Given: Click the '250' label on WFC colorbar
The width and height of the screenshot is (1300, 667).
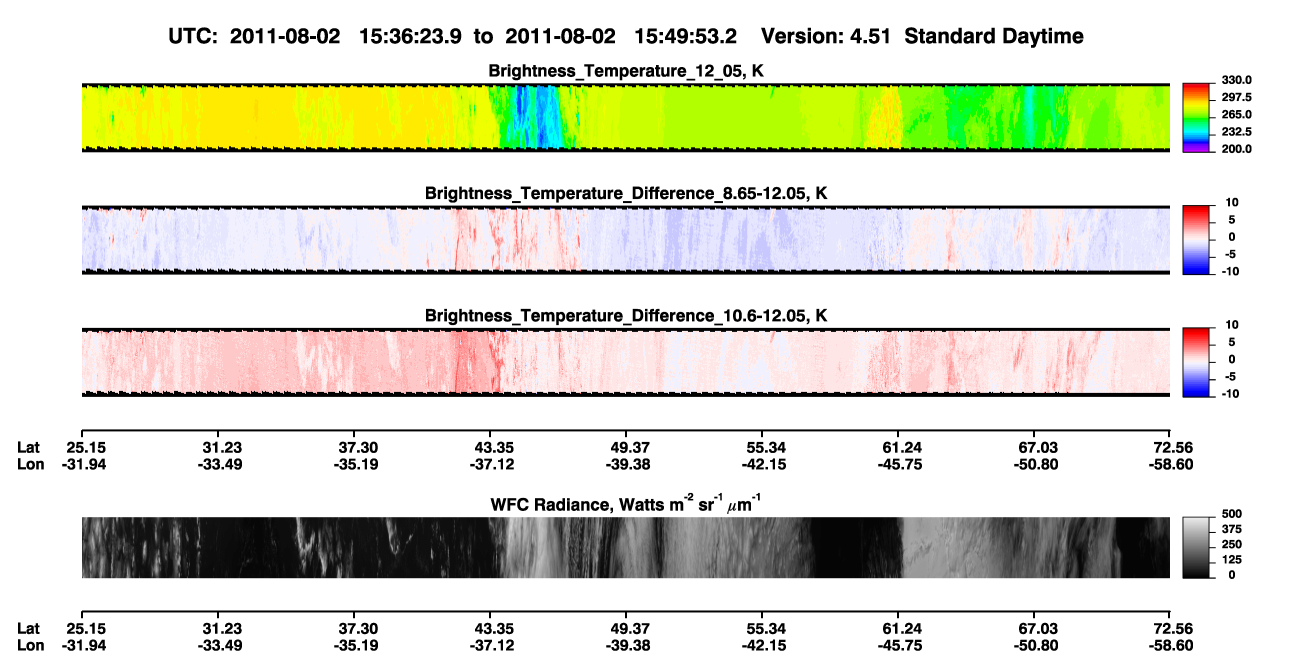Looking at the screenshot, I should (1230, 544).
